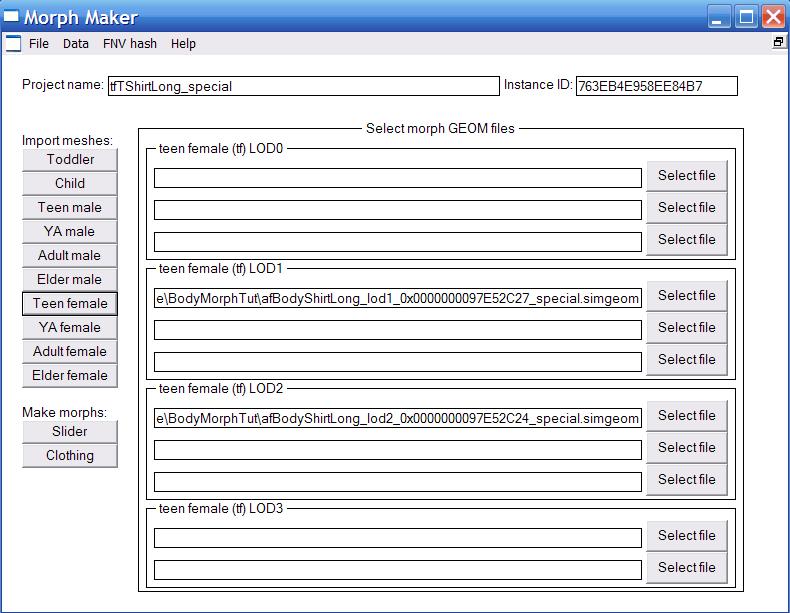Image resolution: width=790 pixels, height=613 pixels.
Task: Import Toddler meshes
Action: point(70,160)
